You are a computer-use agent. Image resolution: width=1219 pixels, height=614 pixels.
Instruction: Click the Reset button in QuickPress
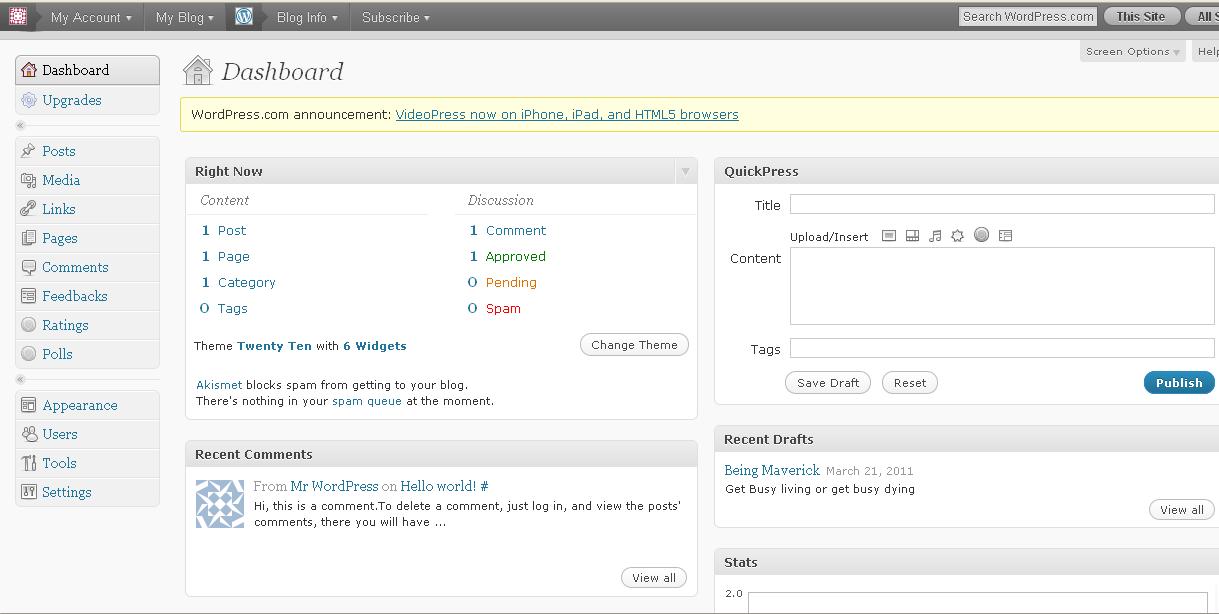coord(910,383)
